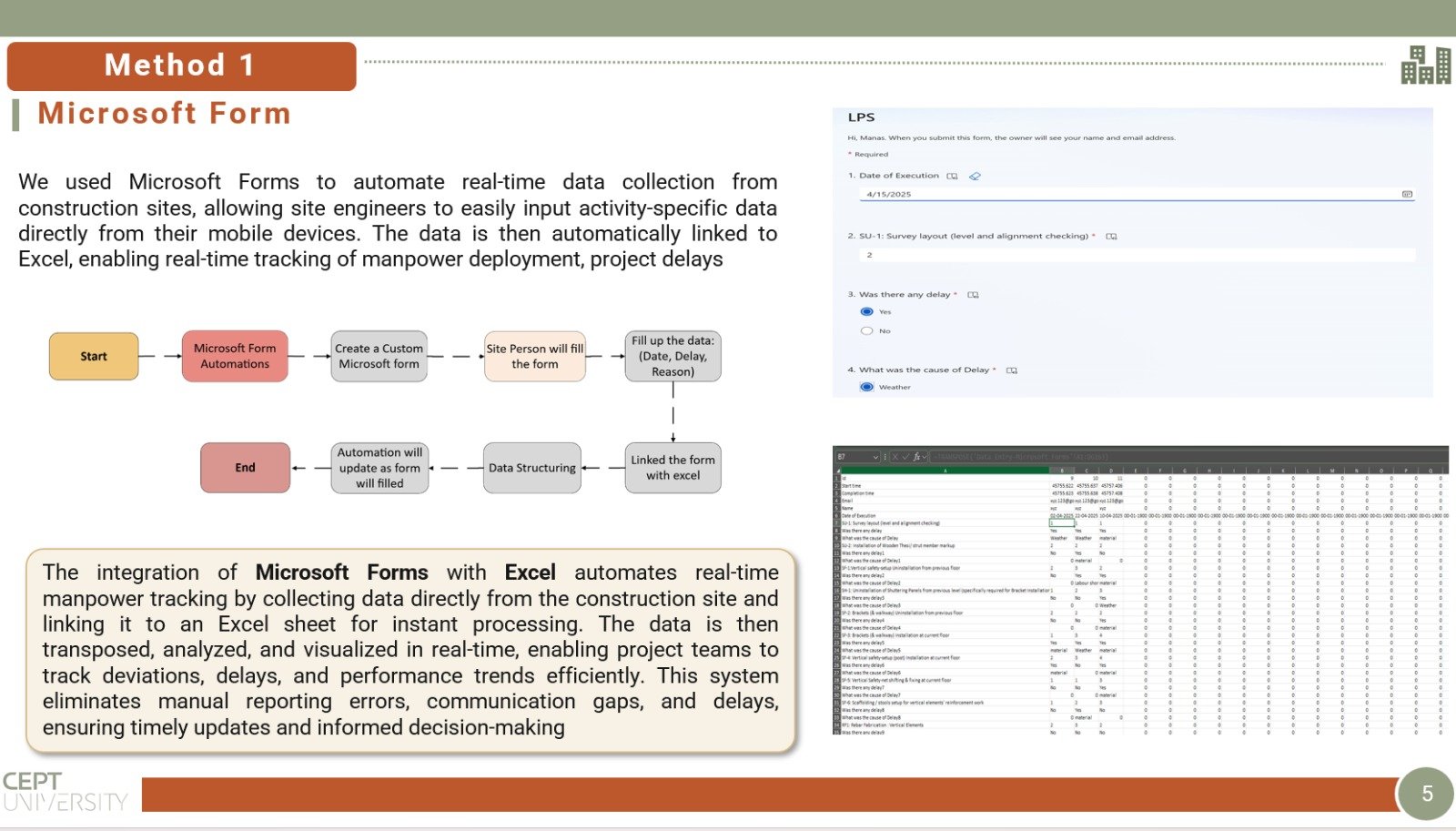Click the End flowchart box
Viewport: 1456px width, 831px height.
tap(246, 468)
